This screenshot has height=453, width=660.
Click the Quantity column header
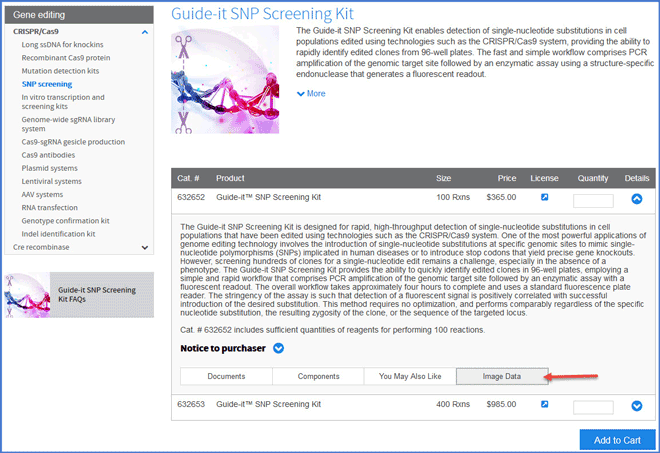(x=593, y=178)
